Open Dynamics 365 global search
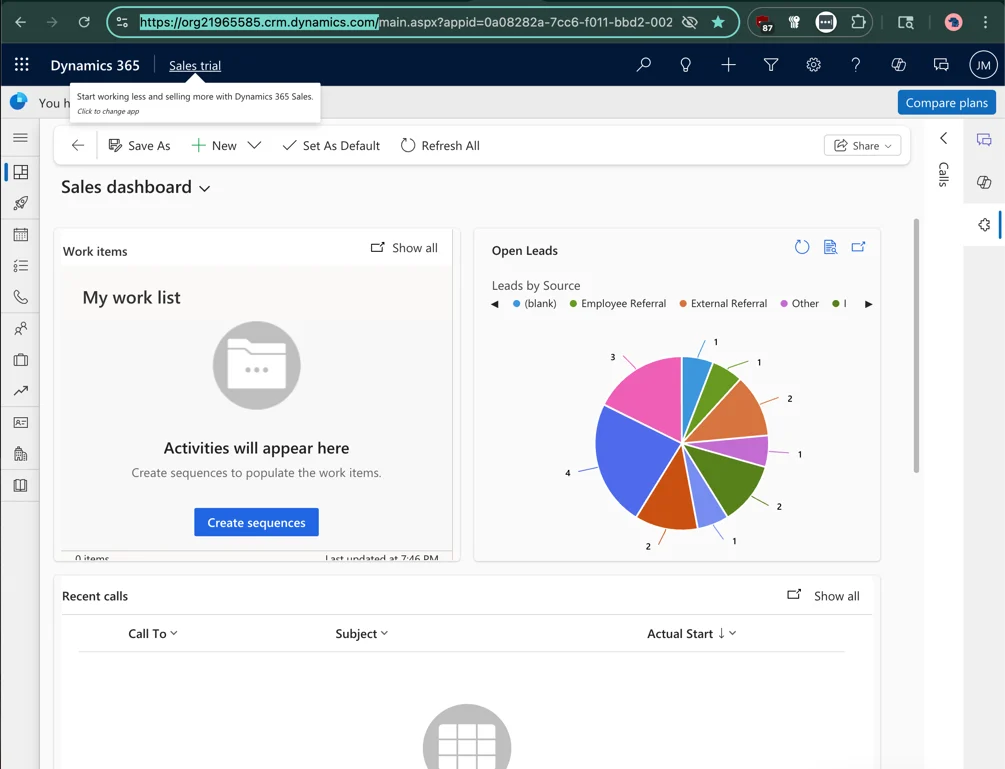1005x769 pixels. coord(643,64)
